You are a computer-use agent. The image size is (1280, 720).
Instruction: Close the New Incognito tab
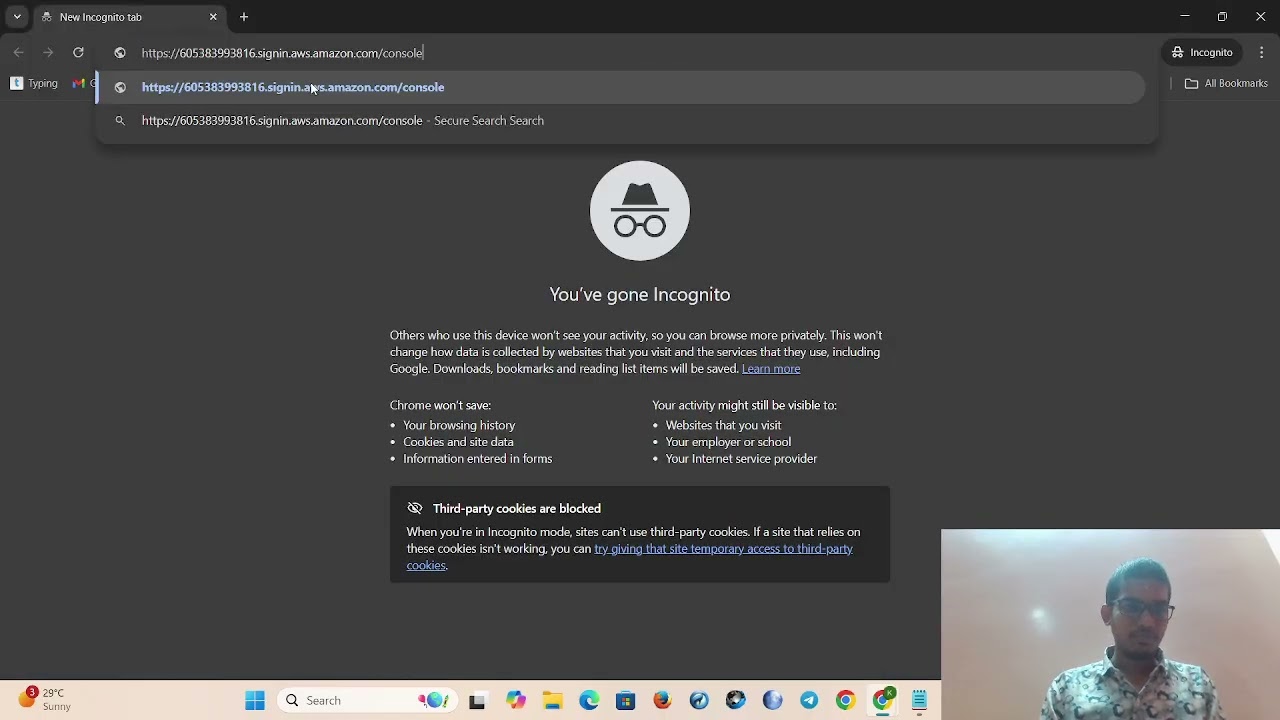tap(213, 17)
